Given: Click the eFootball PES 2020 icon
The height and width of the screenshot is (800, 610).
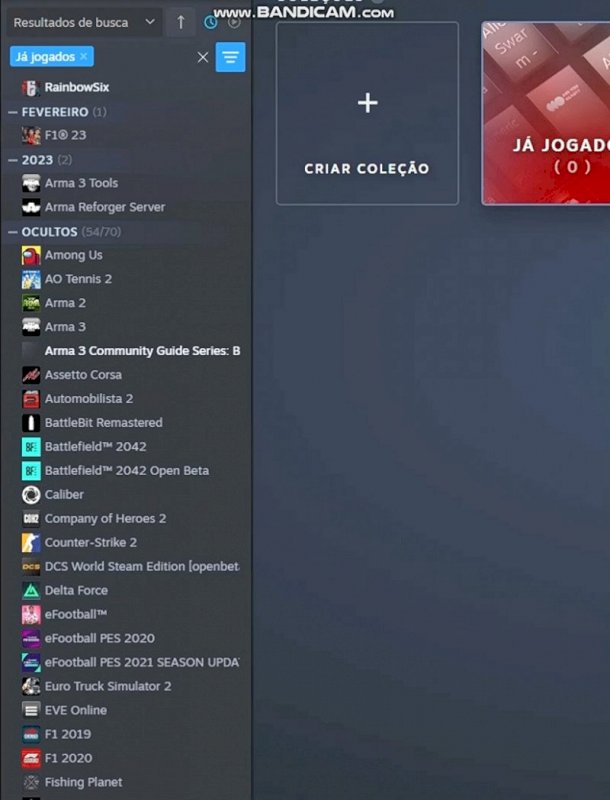Looking at the screenshot, I should coord(31,638).
